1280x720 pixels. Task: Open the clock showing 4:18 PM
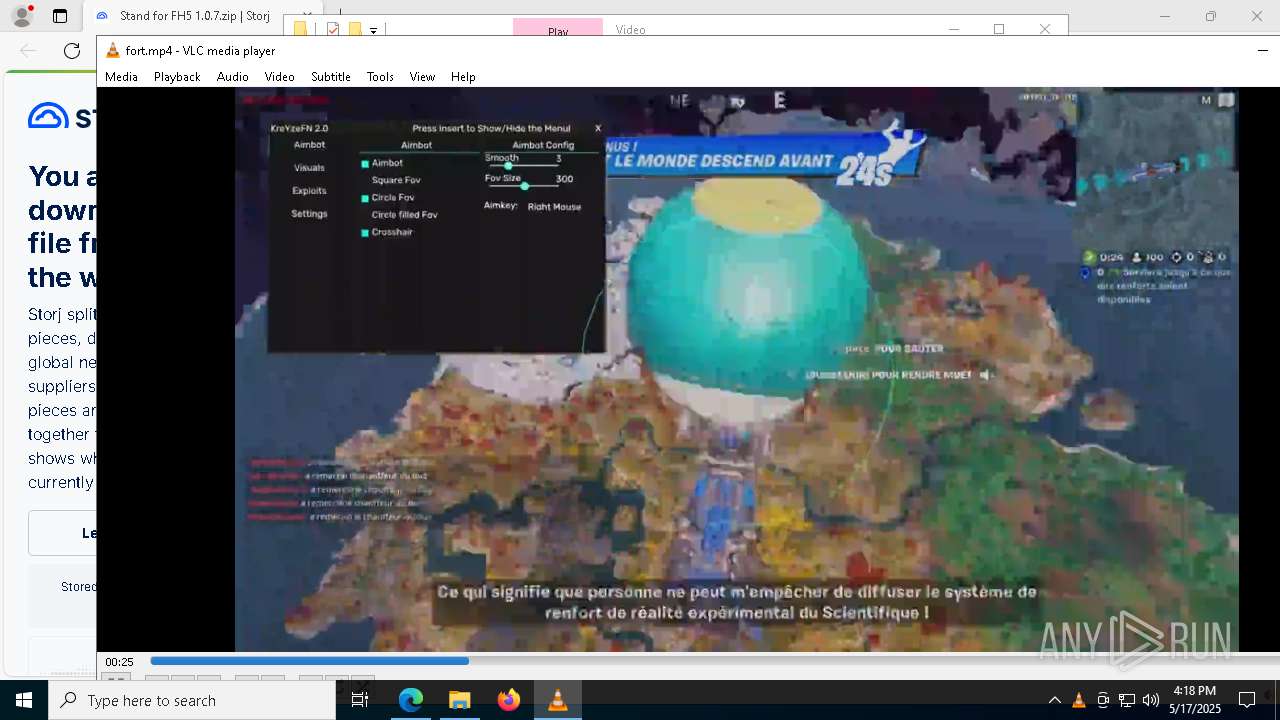click(1195, 700)
